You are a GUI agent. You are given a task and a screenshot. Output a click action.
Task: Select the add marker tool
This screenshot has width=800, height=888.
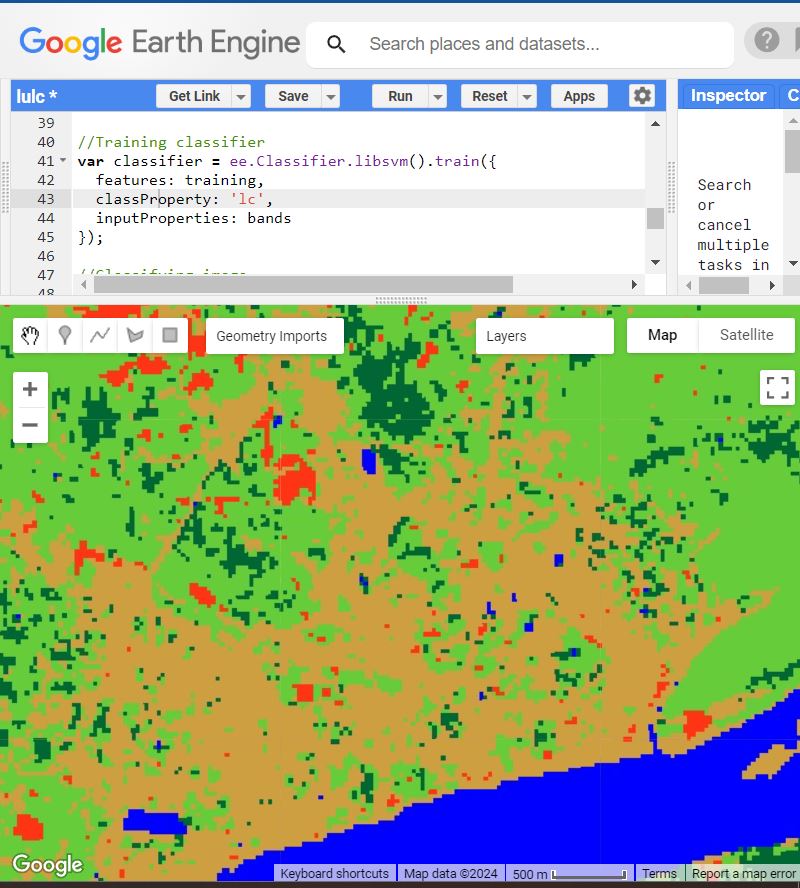point(65,336)
